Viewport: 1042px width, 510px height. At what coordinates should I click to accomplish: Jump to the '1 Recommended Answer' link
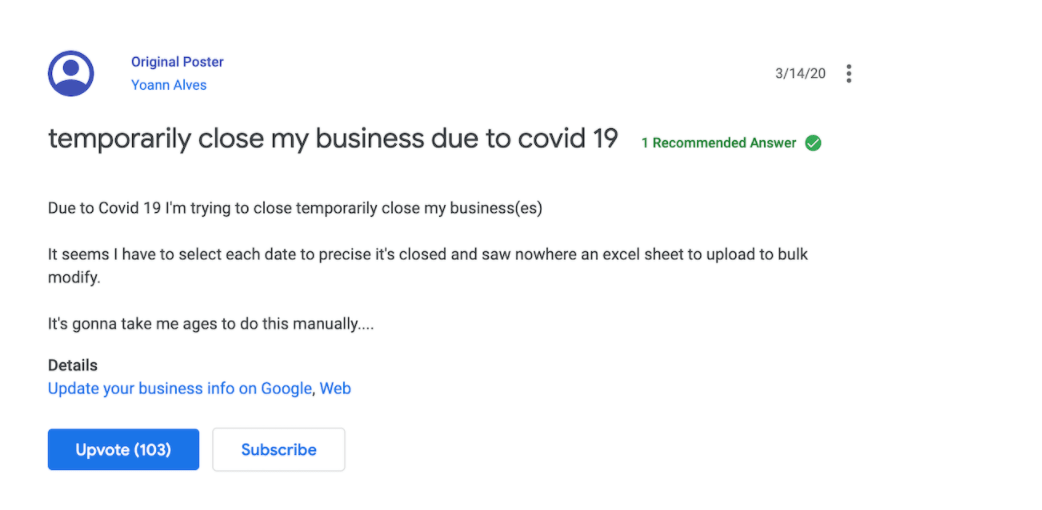coord(719,143)
